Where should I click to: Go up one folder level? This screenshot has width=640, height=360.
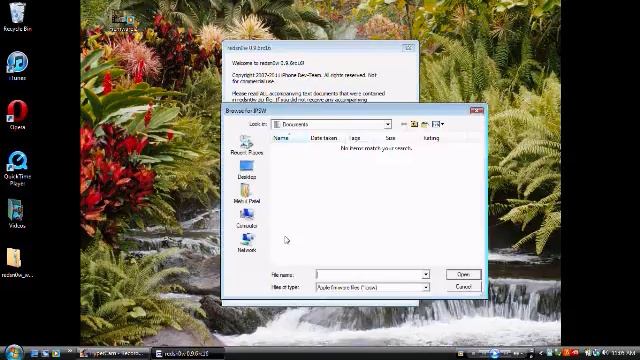[x=414, y=124]
